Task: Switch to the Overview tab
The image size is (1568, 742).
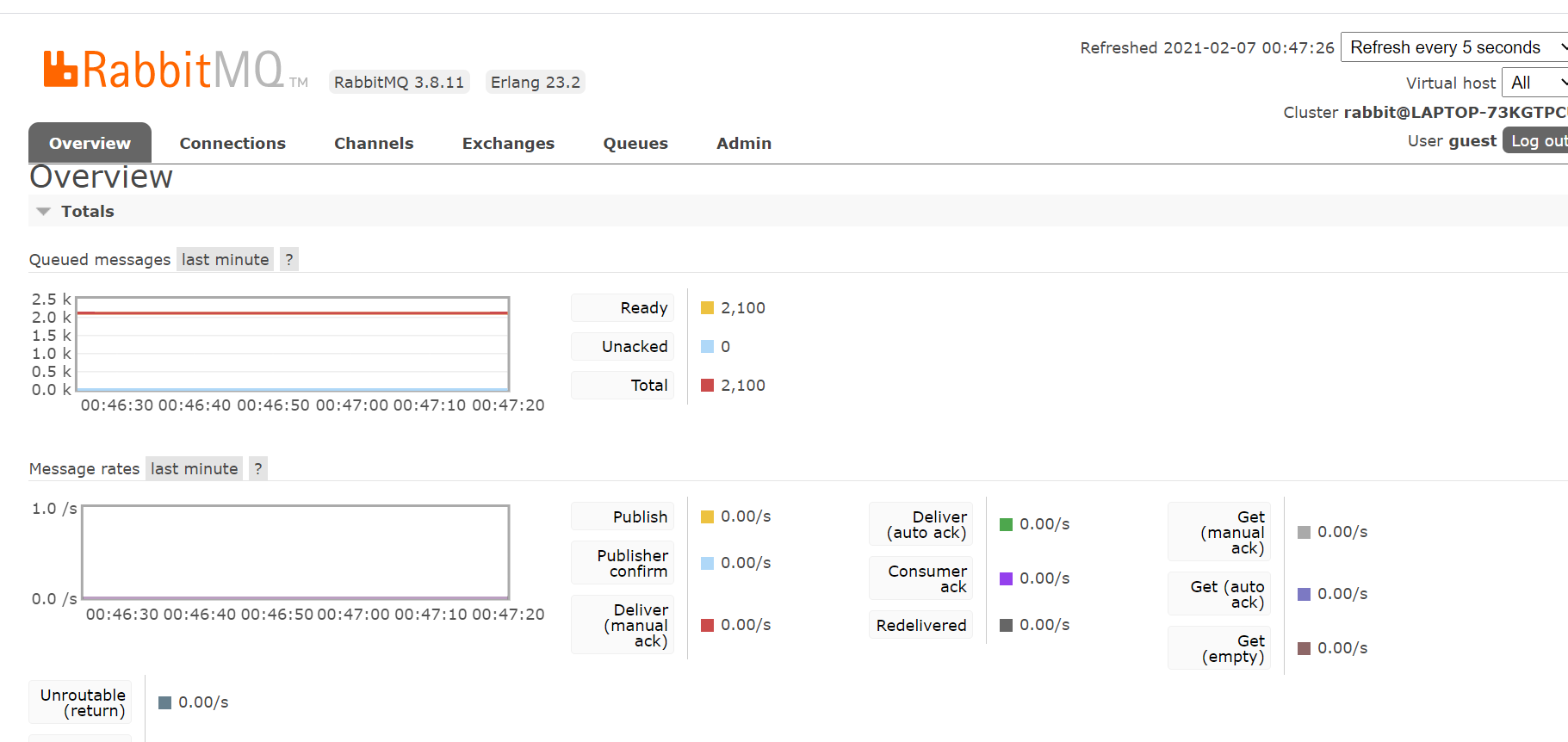Action: 90,143
